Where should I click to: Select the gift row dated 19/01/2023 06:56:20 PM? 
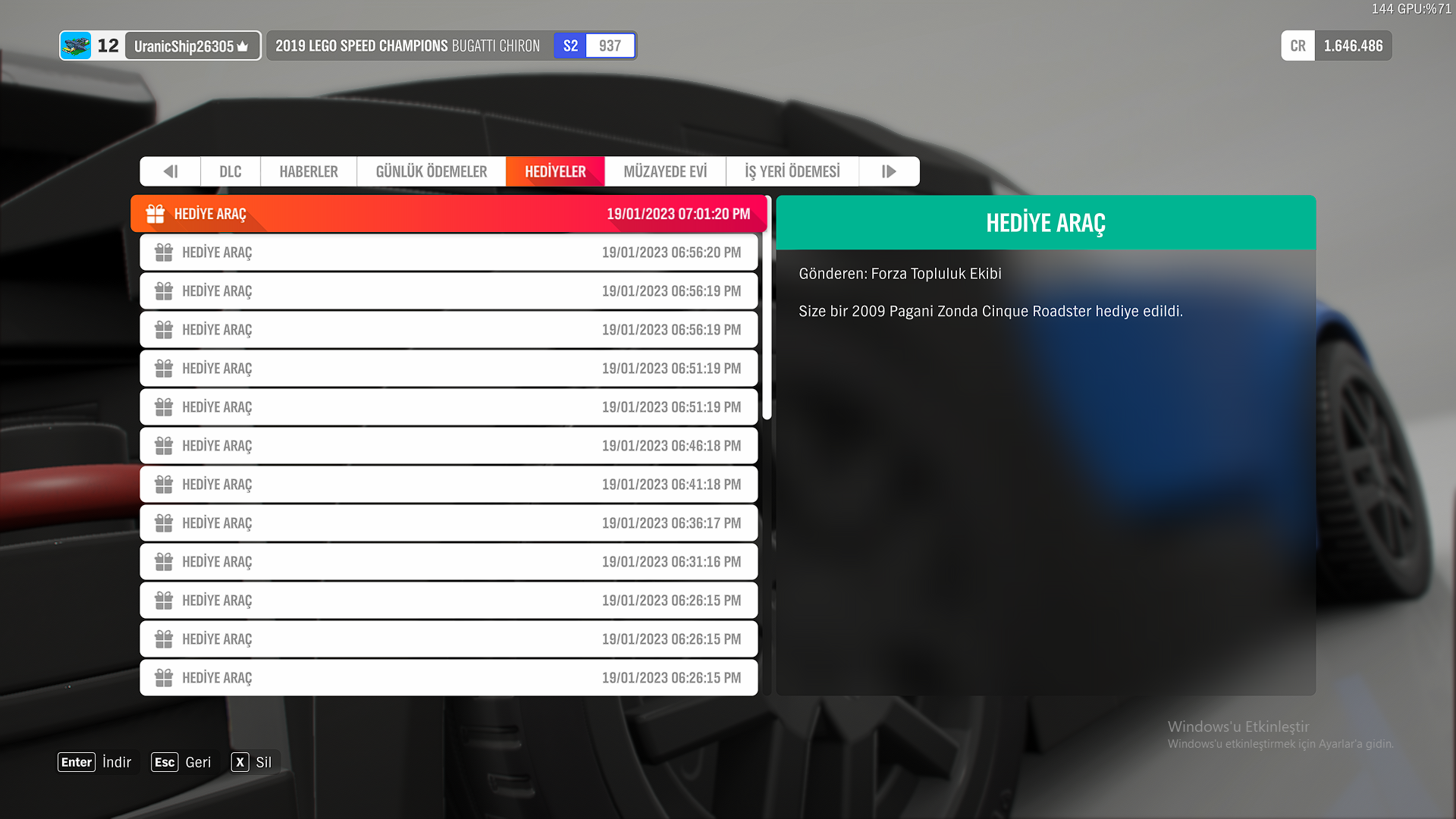coord(449,253)
